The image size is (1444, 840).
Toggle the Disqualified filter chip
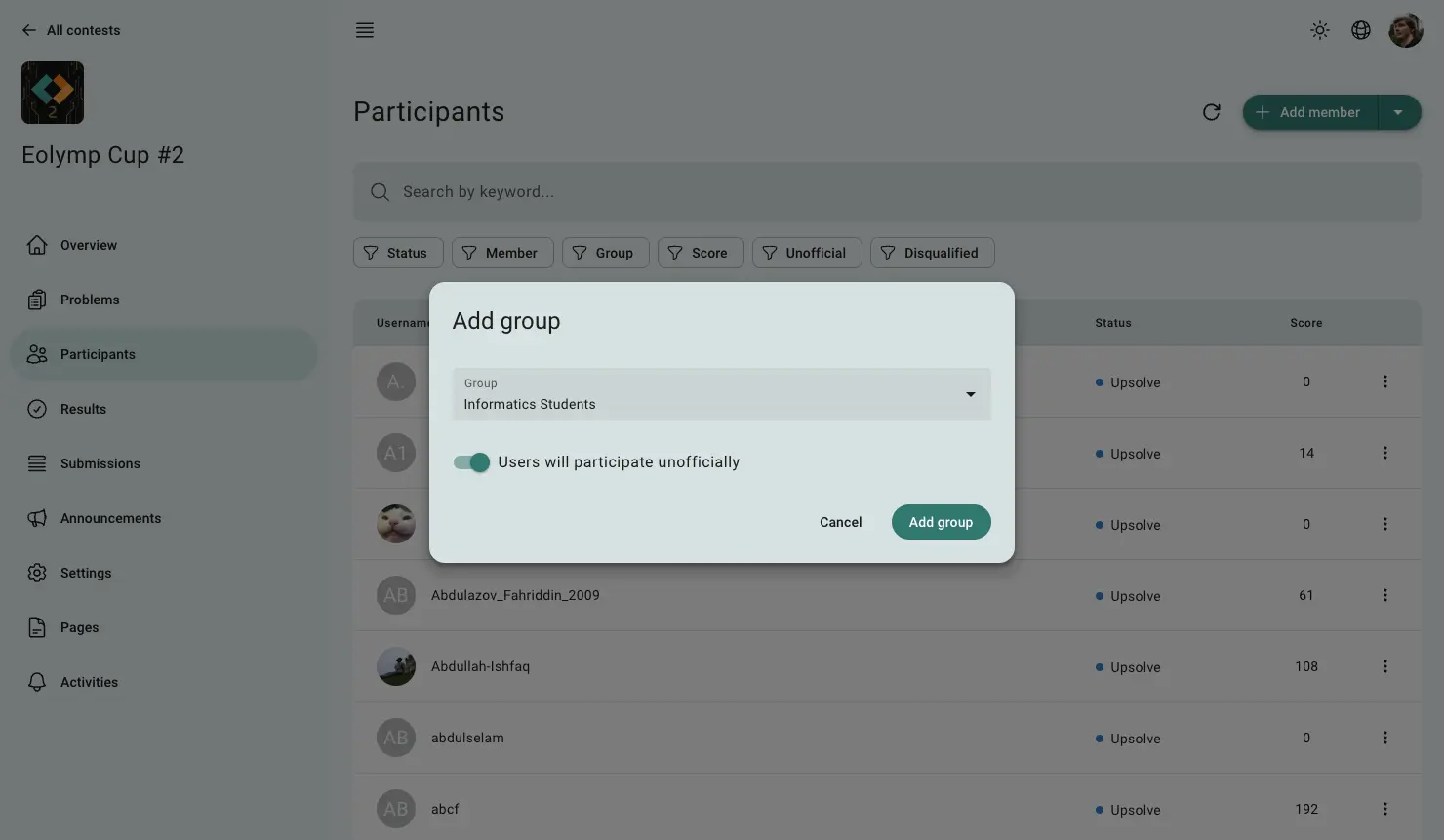pyautogui.click(x=932, y=253)
